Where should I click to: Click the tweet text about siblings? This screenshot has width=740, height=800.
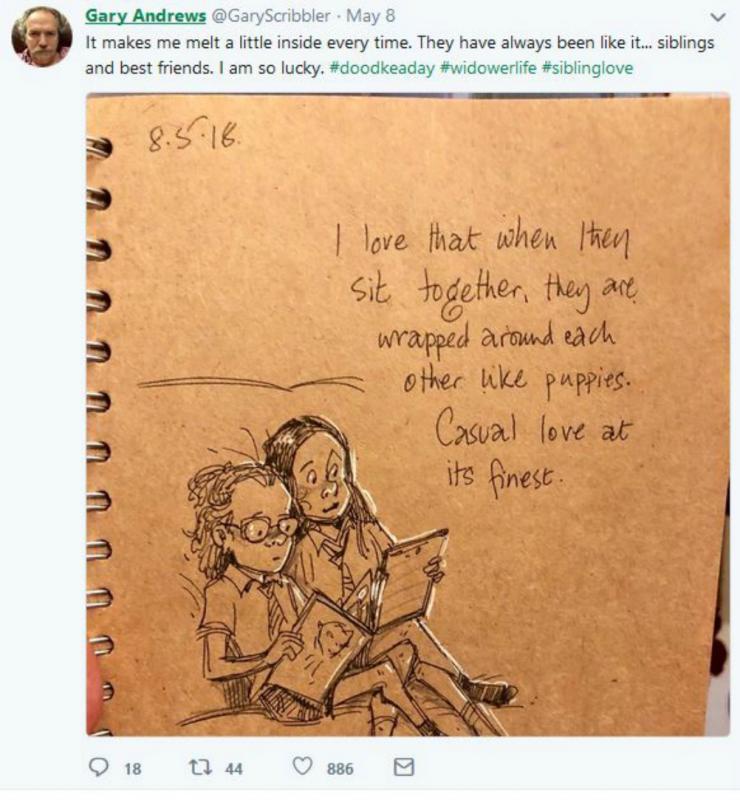coord(399,55)
